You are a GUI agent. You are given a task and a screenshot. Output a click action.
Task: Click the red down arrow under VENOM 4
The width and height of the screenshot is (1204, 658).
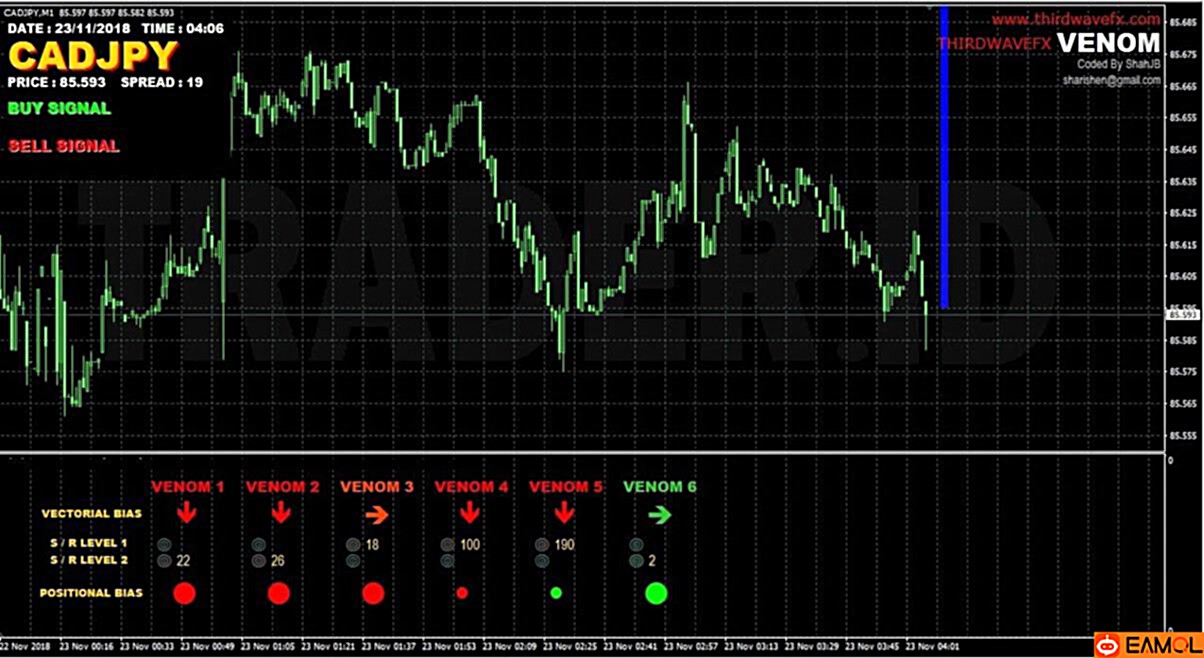[x=470, y=514]
